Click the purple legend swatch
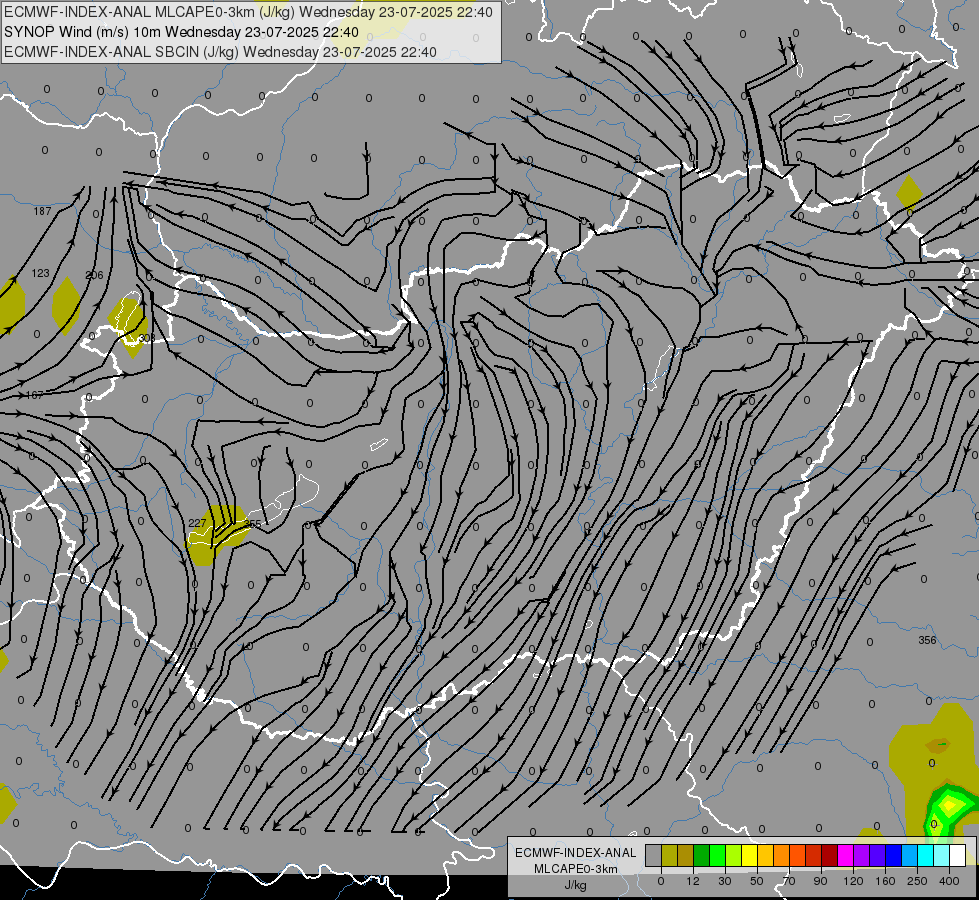The image size is (979, 900). 862,855
